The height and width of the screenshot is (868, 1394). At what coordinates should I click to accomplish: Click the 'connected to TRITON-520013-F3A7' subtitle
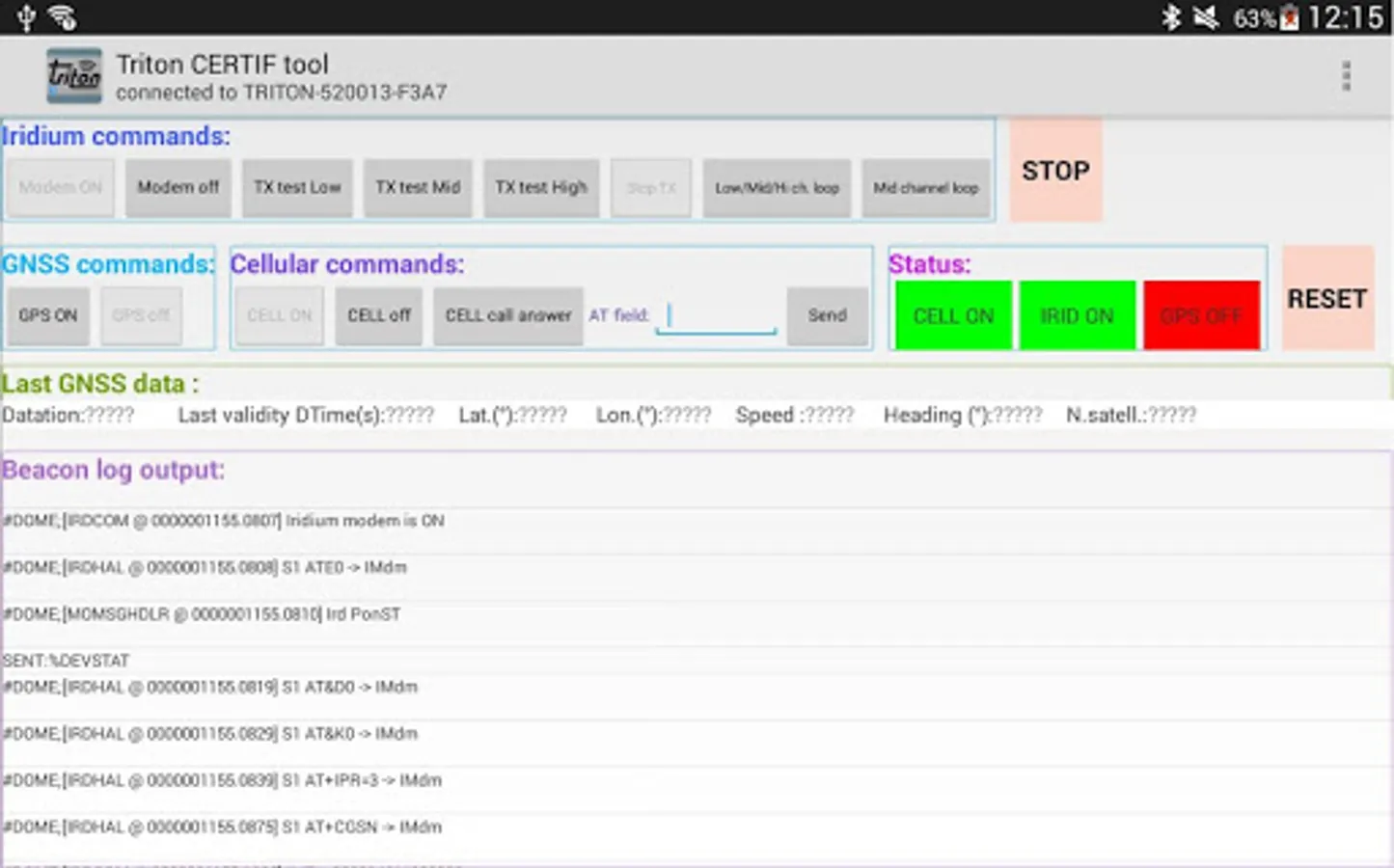(282, 93)
